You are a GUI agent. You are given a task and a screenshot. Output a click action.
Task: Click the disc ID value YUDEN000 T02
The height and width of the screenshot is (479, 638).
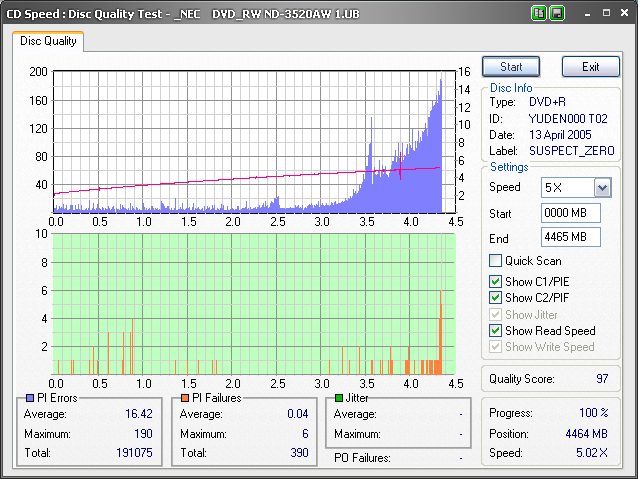pos(568,118)
